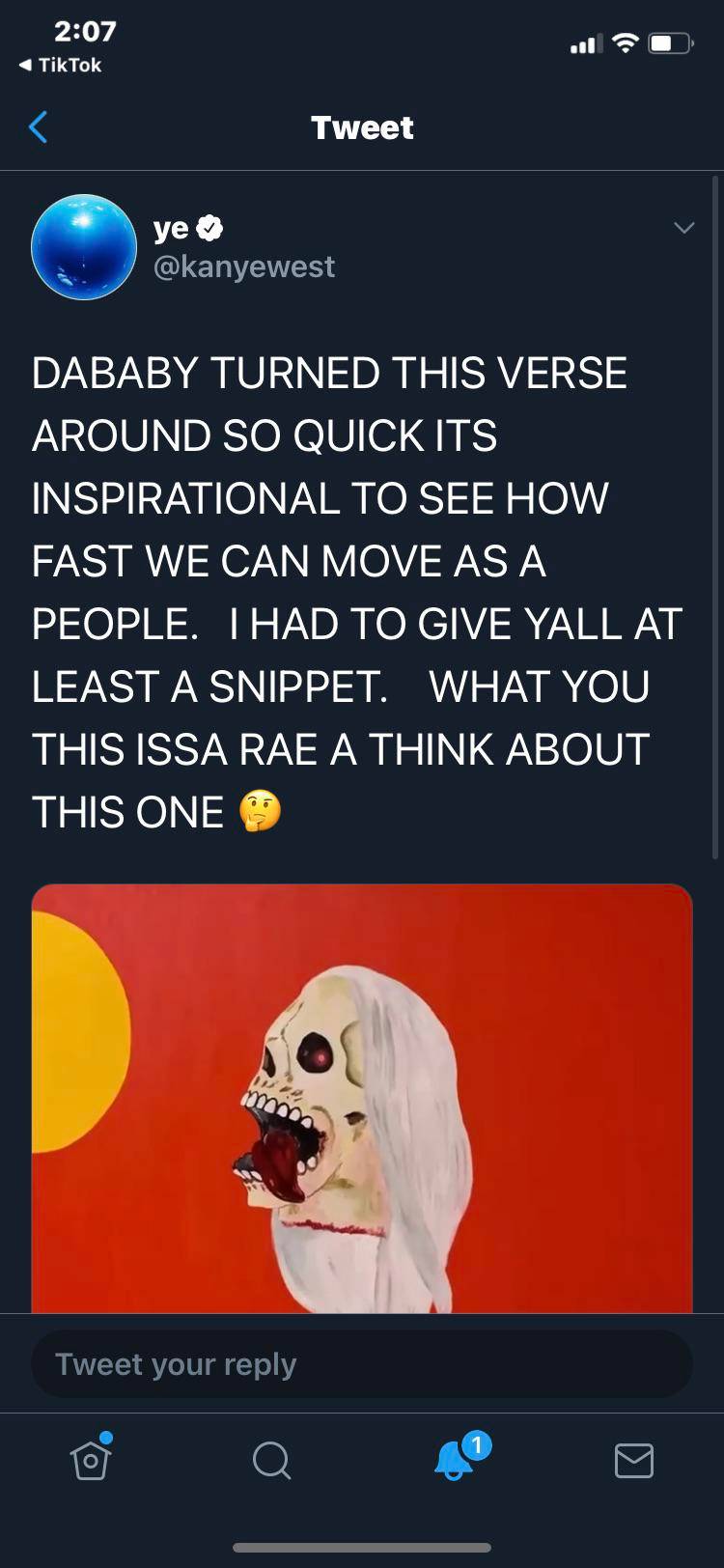This screenshot has width=724, height=1568.
Task: Open the @kanyewest handle
Action: pos(244,266)
